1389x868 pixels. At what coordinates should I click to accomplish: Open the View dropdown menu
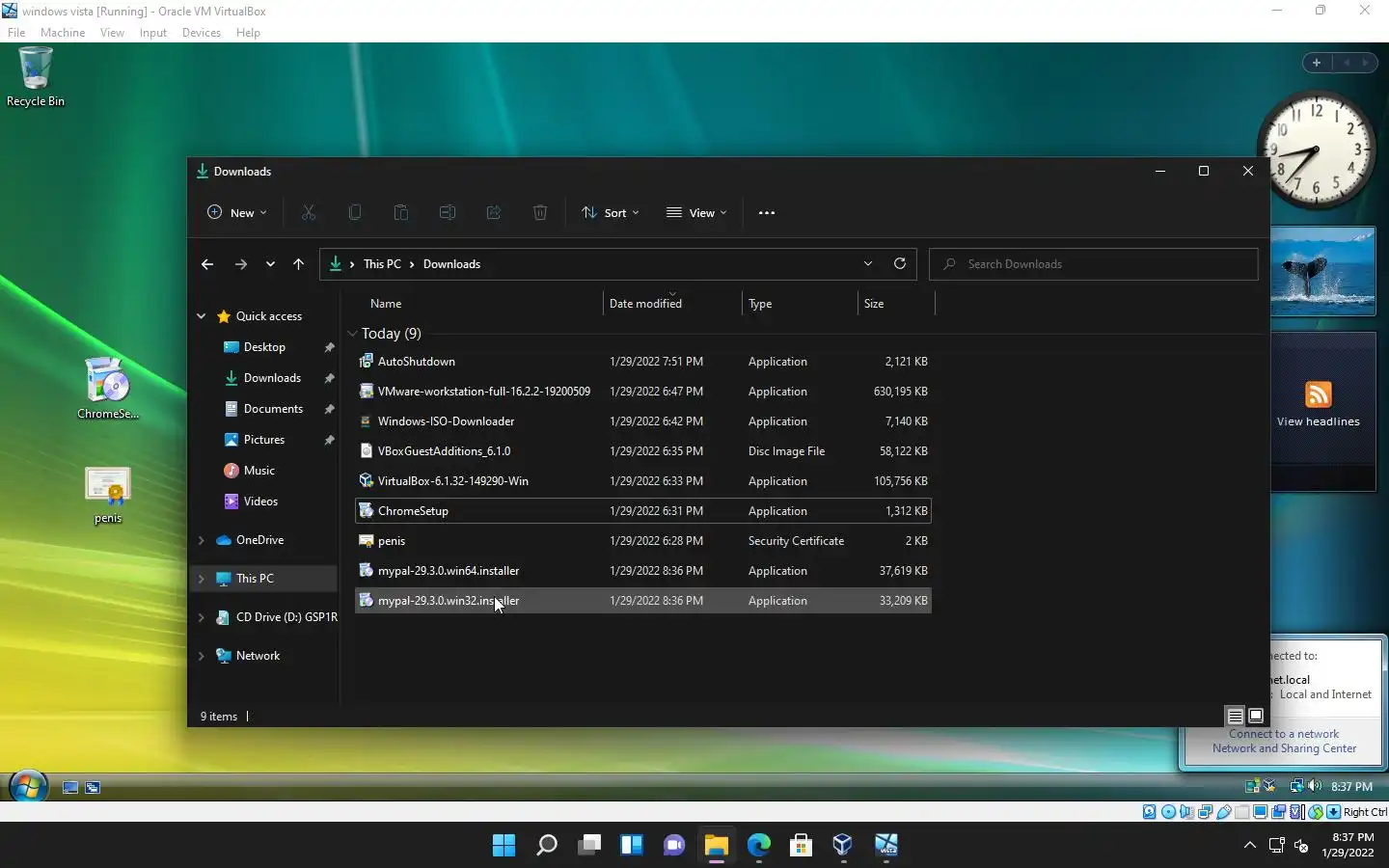pyautogui.click(x=696, y=213)
